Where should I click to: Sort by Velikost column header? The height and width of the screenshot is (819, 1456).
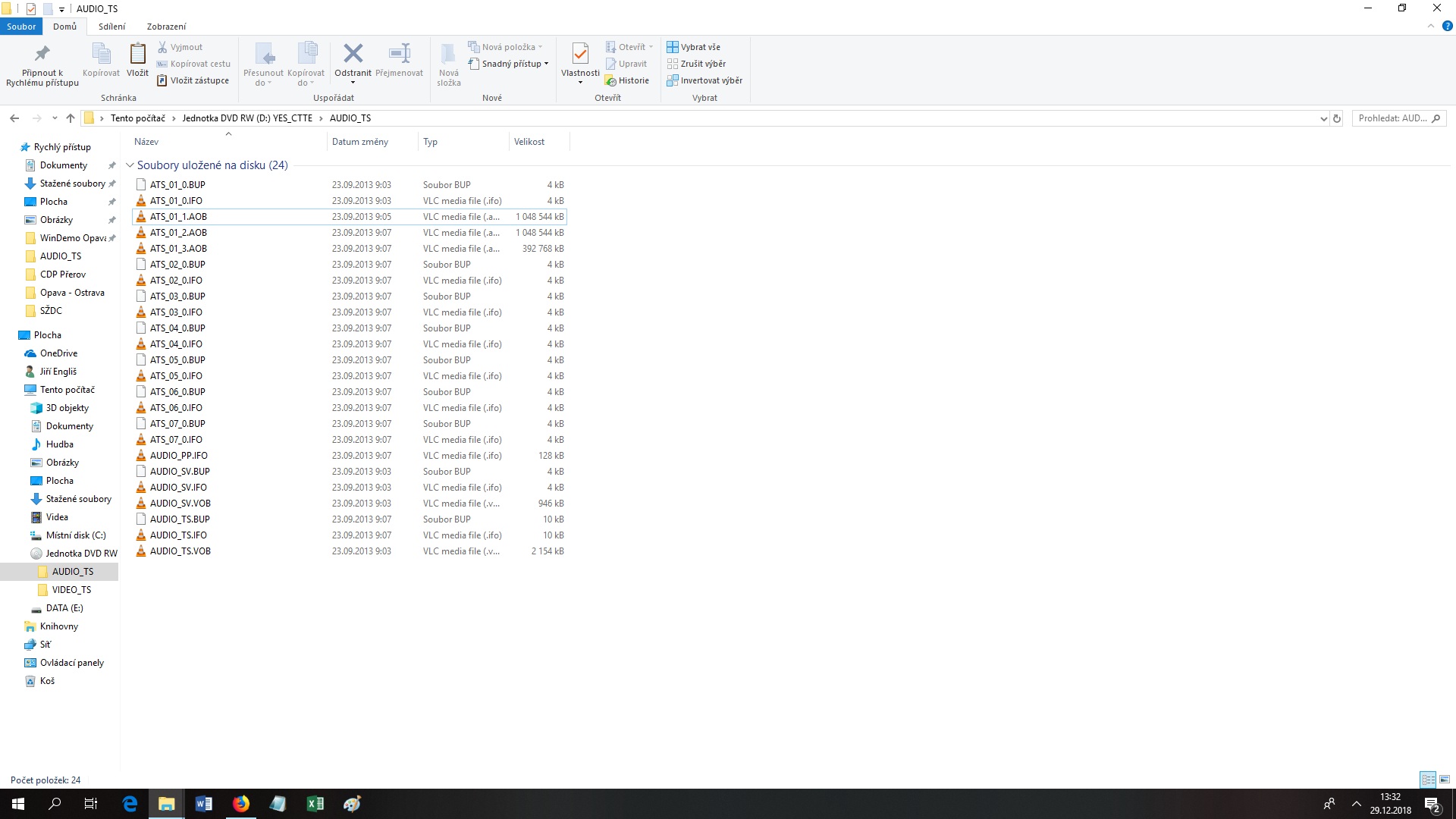click(539, 142)
